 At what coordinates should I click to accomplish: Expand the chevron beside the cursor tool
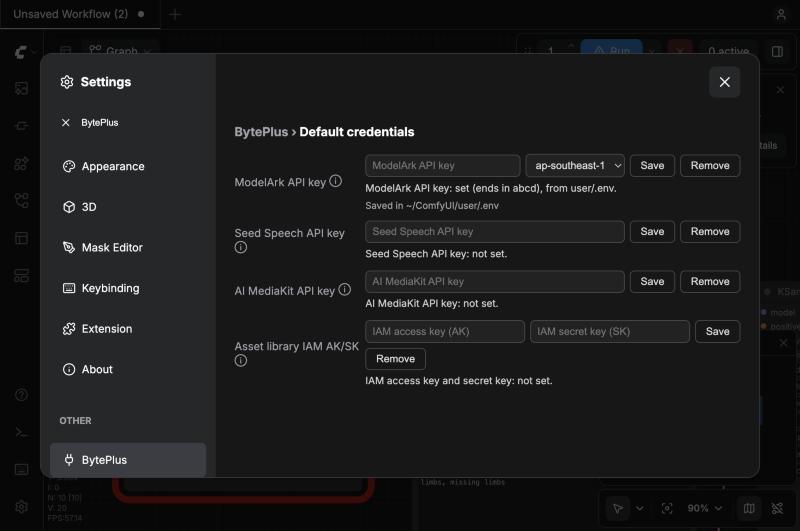tap(639, 508)
